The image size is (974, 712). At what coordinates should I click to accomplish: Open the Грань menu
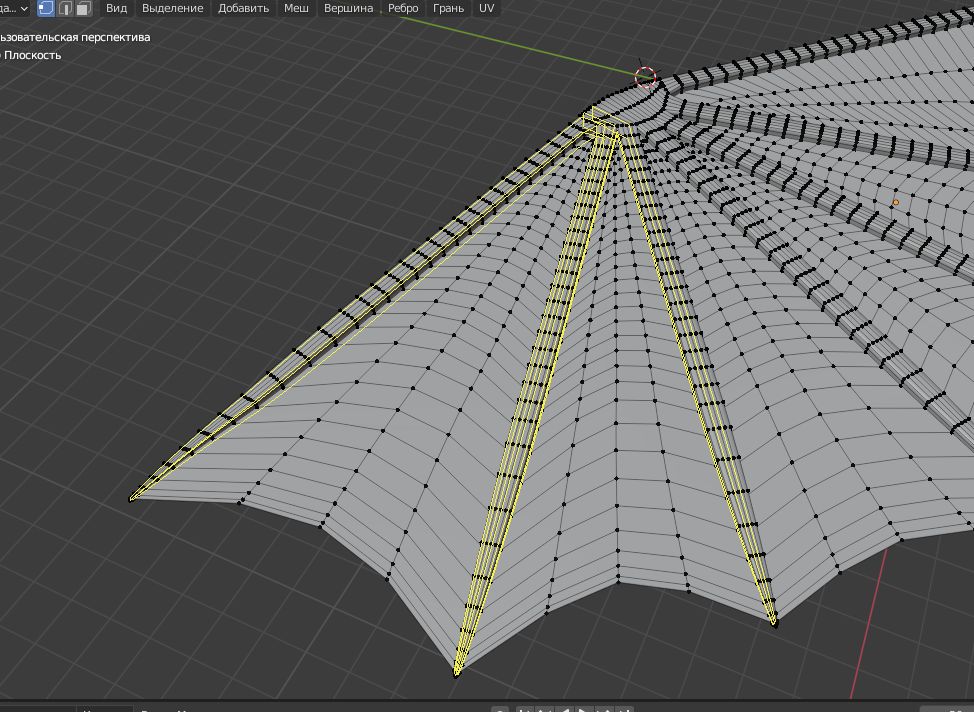pos(448,8)
